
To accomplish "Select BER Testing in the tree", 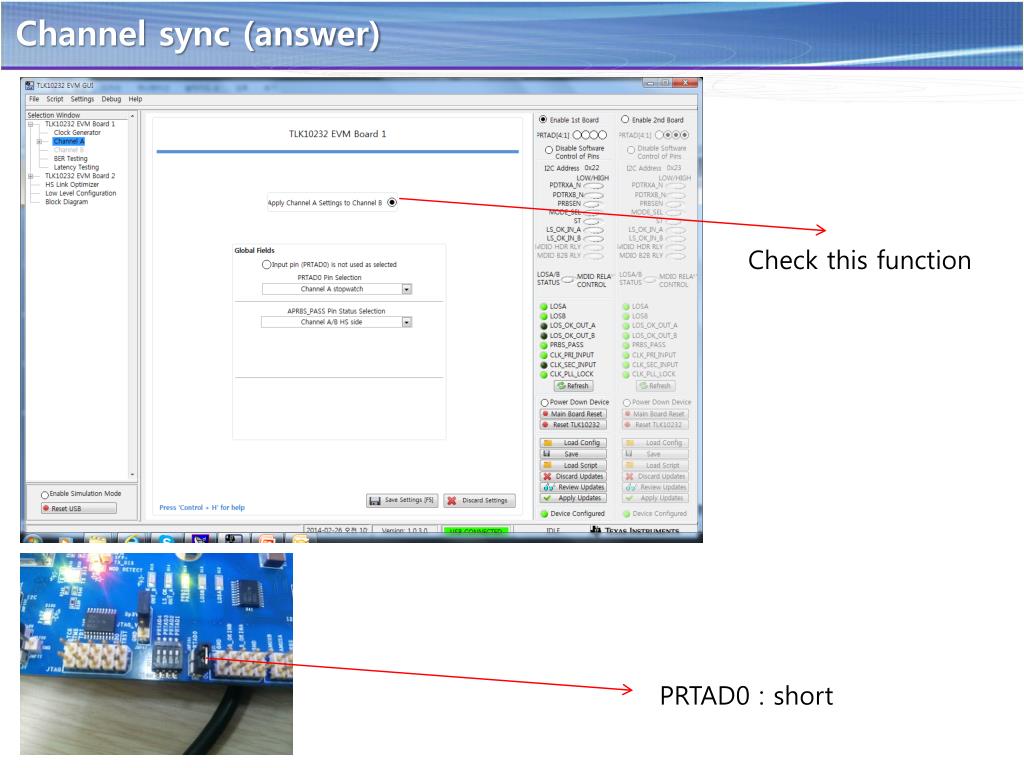I will 71,159.
